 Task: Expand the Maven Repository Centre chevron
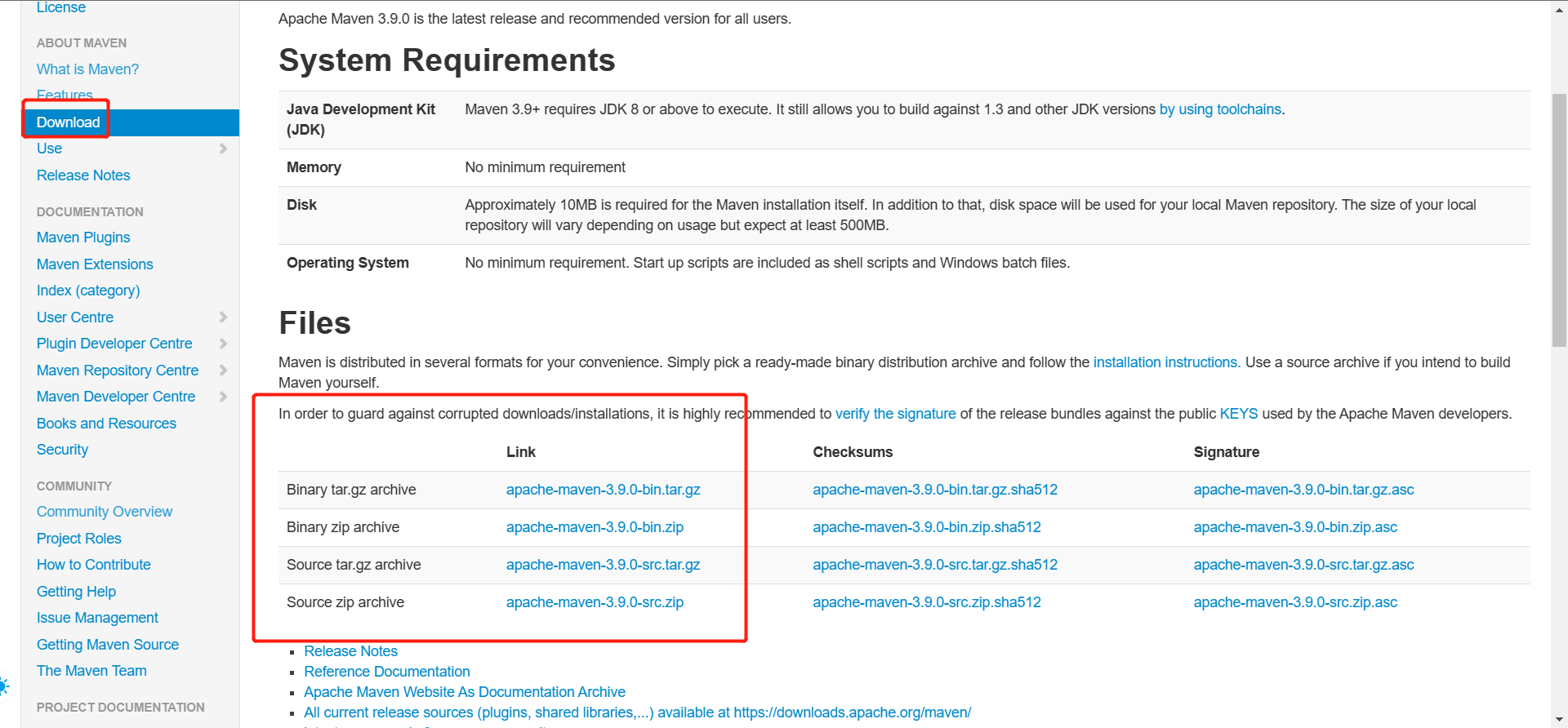coord(223,371)
